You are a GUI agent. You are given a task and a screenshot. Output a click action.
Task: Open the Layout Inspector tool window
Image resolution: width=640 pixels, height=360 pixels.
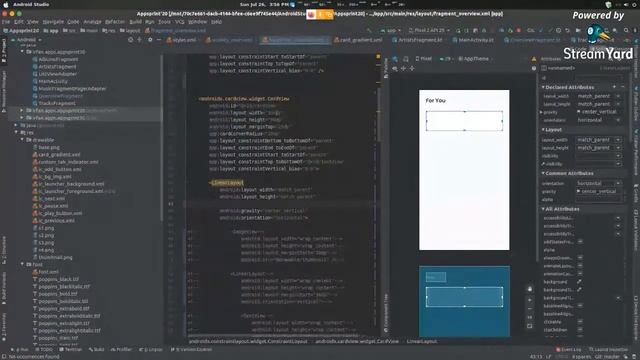tap(609, 350)
